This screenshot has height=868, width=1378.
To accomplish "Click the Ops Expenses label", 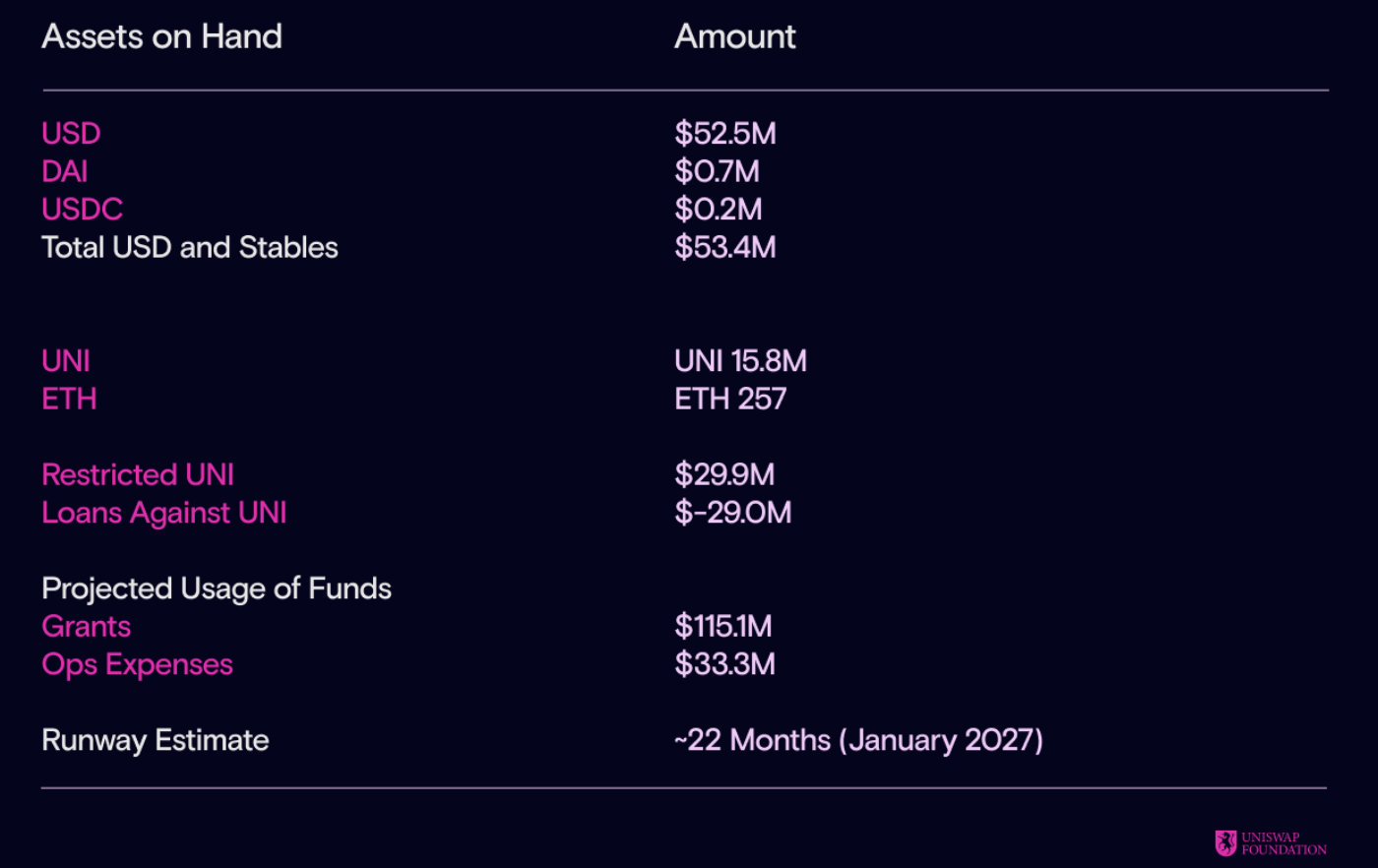I will point(138,664).
